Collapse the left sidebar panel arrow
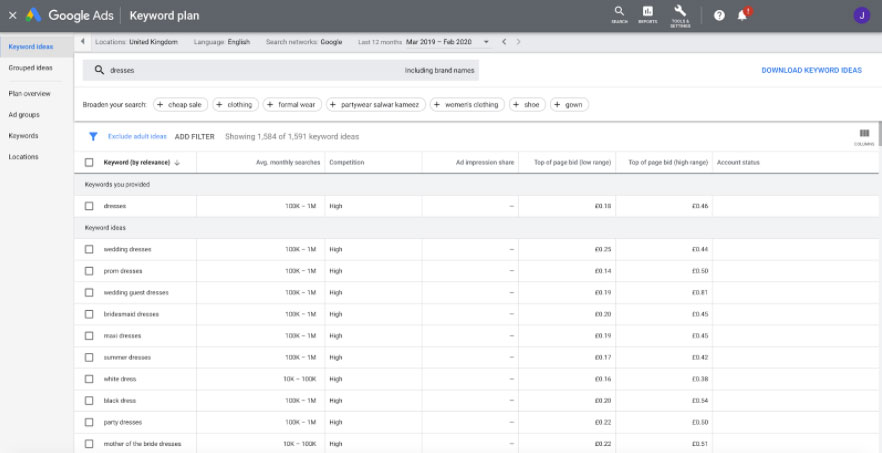The height and width of the screenshot is (453, 882). tap(82, 42)
